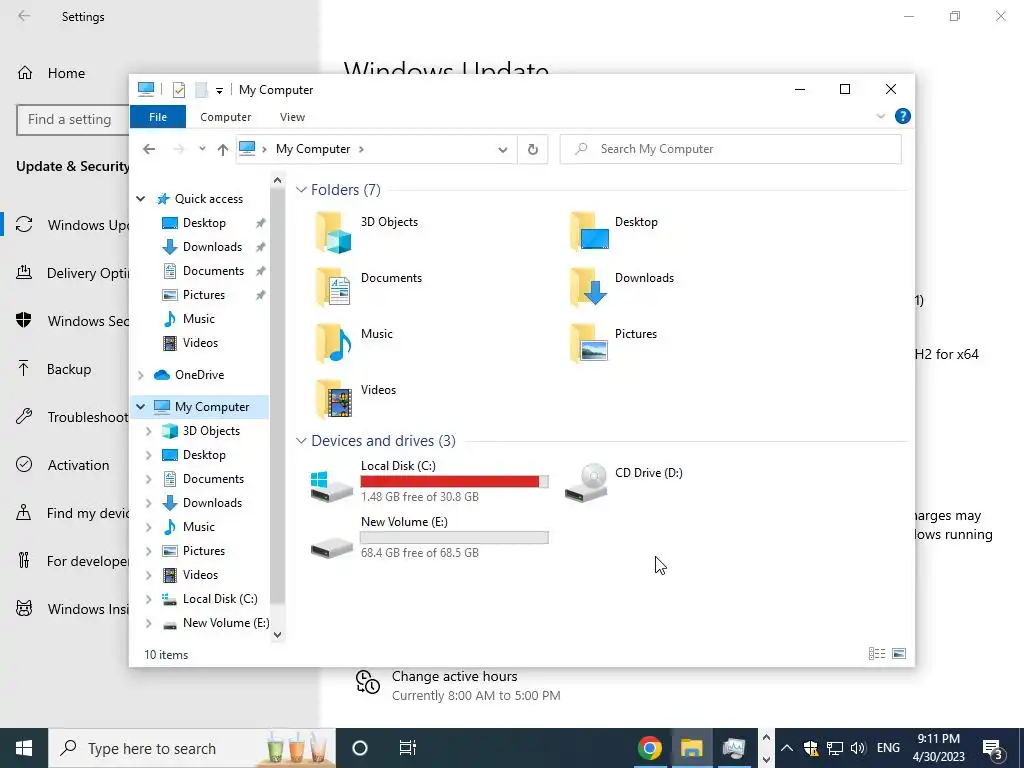Click New Volume (E:) usage bar
The height and width of the screenshot is (768, 1024).
point(454,537)
